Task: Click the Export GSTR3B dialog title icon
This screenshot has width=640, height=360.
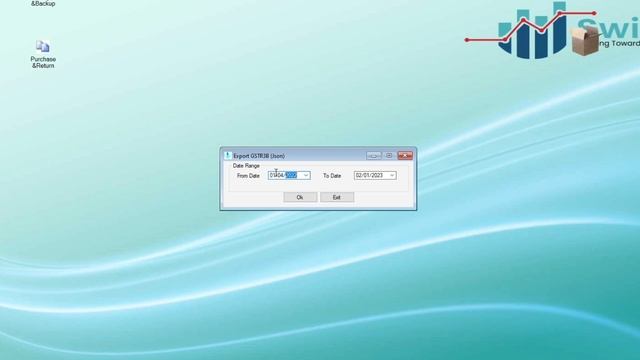Action: [x=228, y=156]
